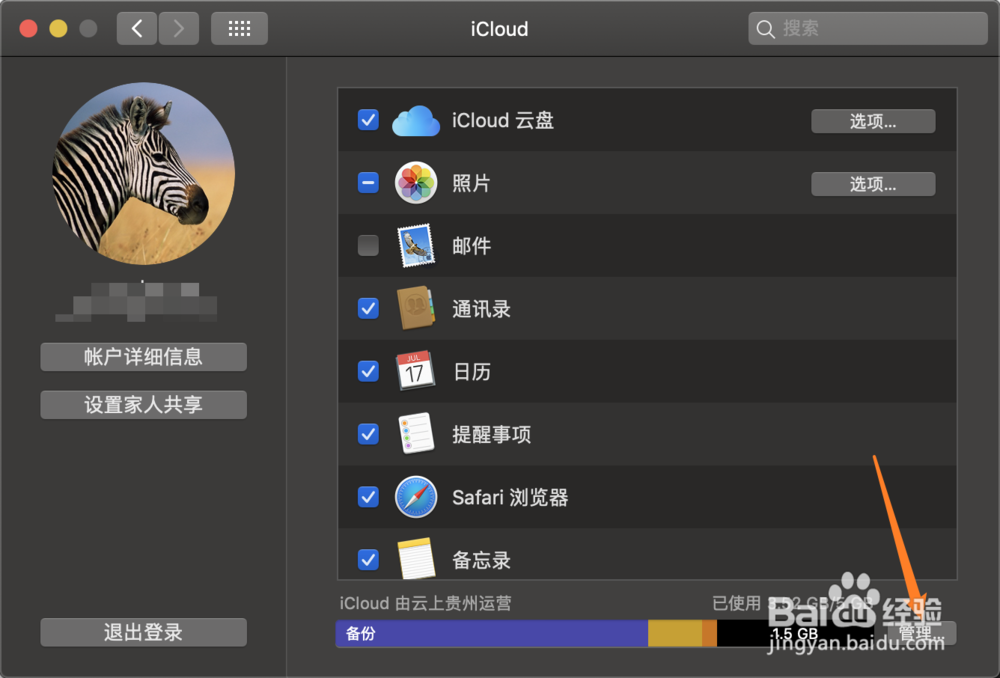The image size is (1000, 678).
Task: Click inside the 搜索 search field
Action: [x=866, y=28]
